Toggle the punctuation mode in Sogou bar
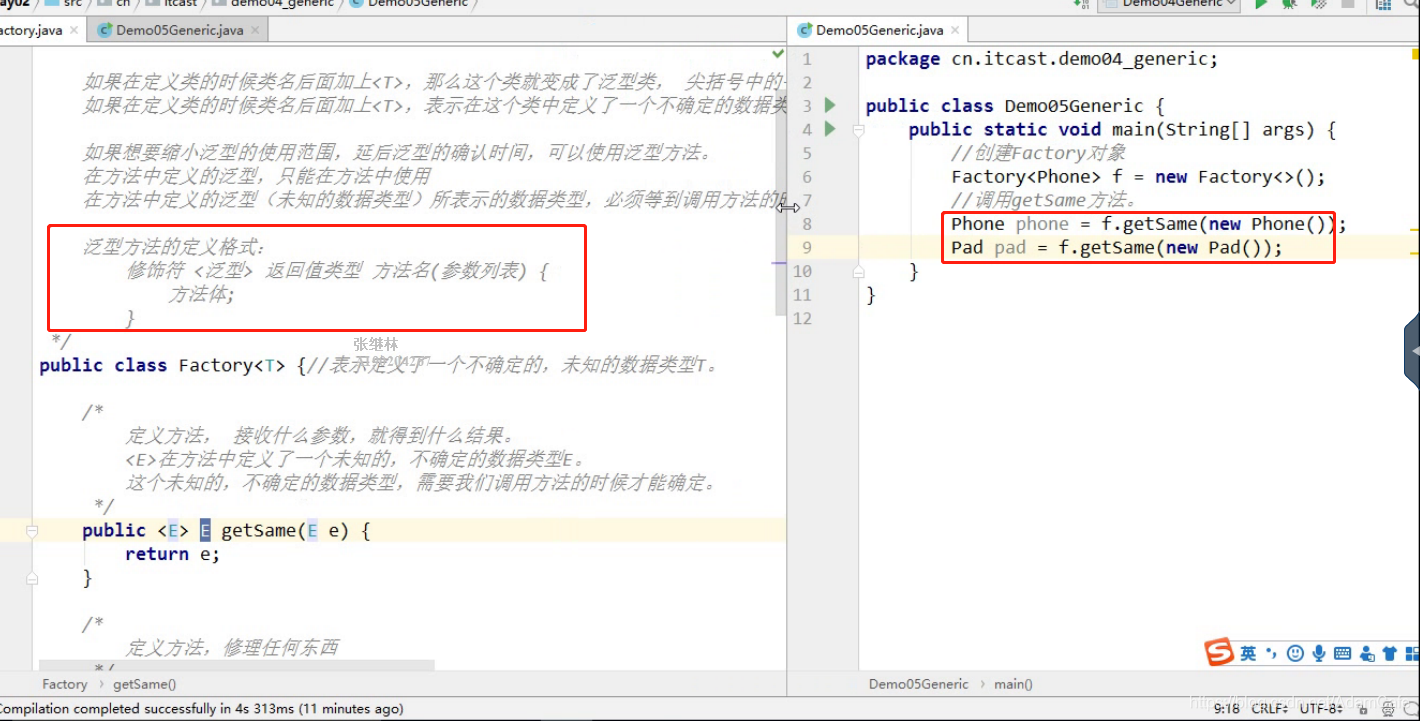Image resolution: width=1420 pixels, height=721 pixels. [1271, 653]
